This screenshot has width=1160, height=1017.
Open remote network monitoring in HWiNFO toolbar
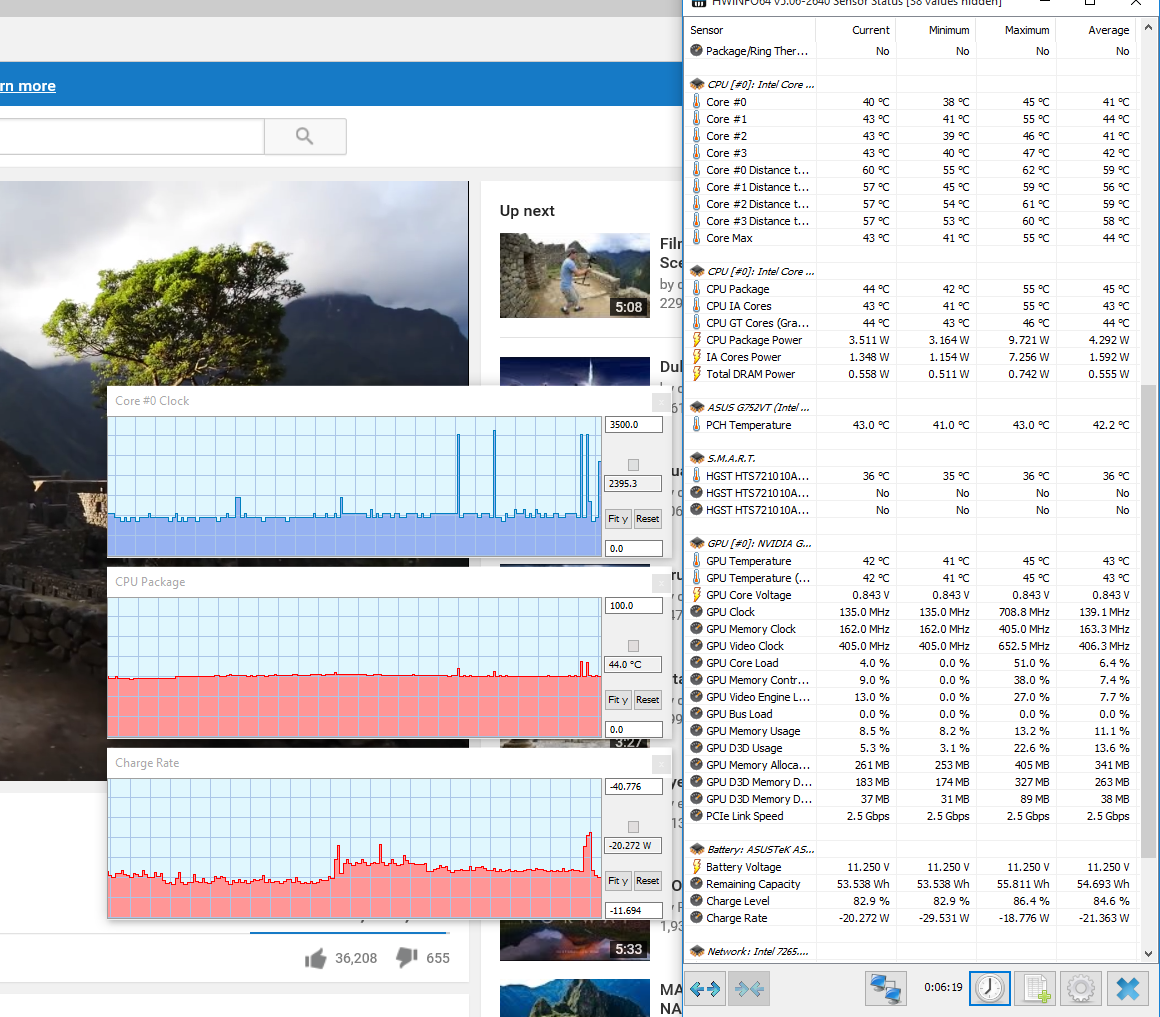coord(886,988)
